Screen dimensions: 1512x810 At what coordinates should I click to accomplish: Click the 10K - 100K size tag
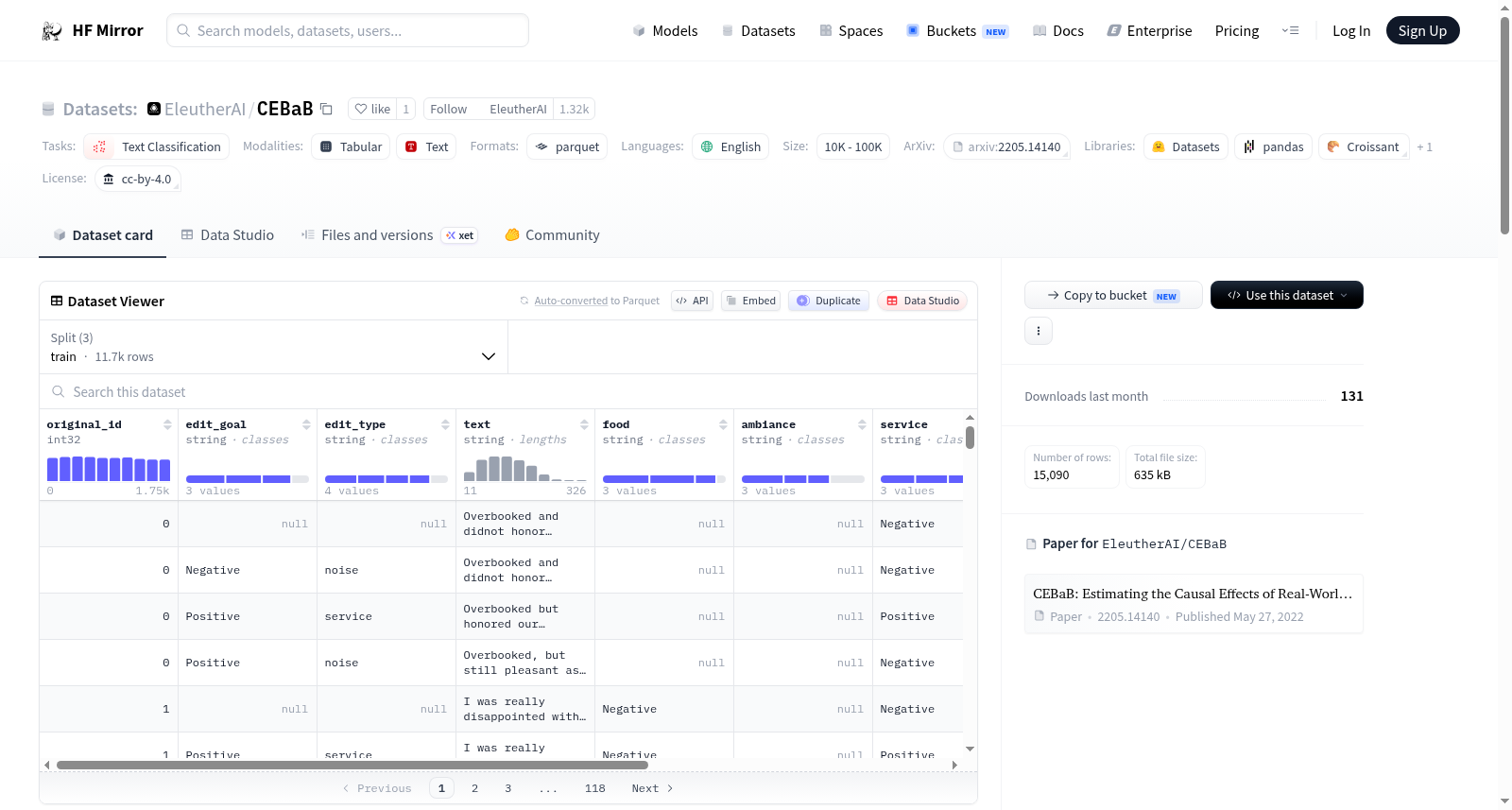tap(853, 146)
